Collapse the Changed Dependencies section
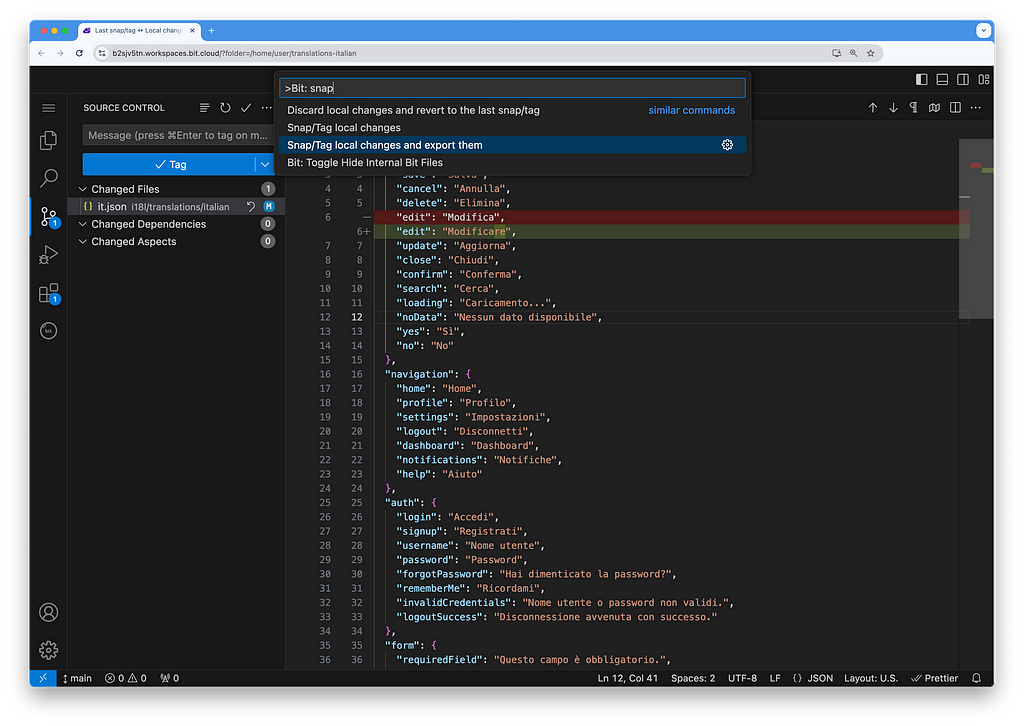Image resolution: width=1024 pixels, height=726 pixels. [83, 224]
